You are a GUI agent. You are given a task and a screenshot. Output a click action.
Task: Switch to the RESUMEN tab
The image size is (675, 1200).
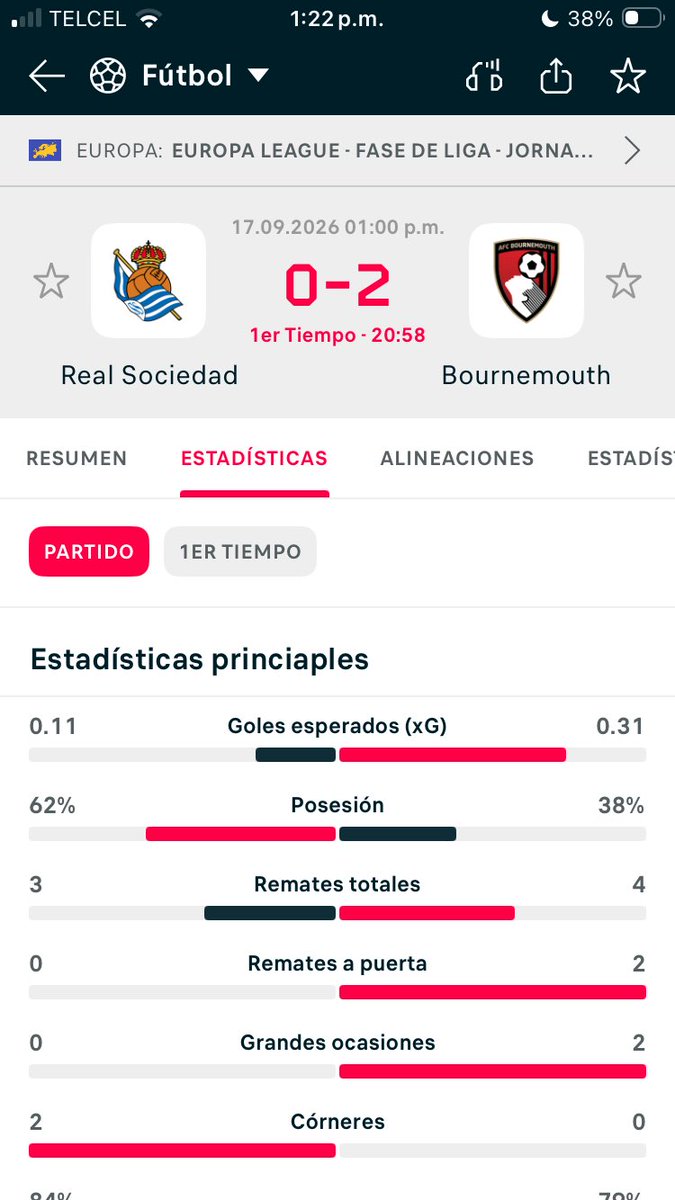[x=77, y=459]
